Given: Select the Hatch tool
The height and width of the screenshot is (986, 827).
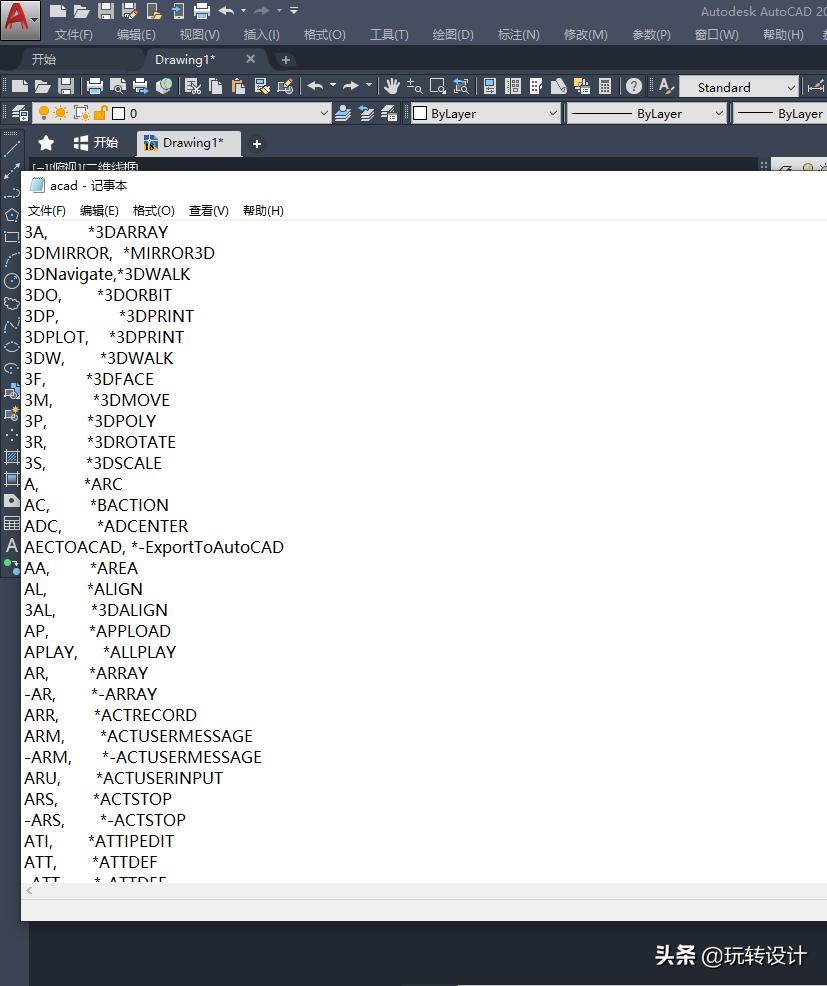Looking at the screenshot, I should tap(11, 457).
